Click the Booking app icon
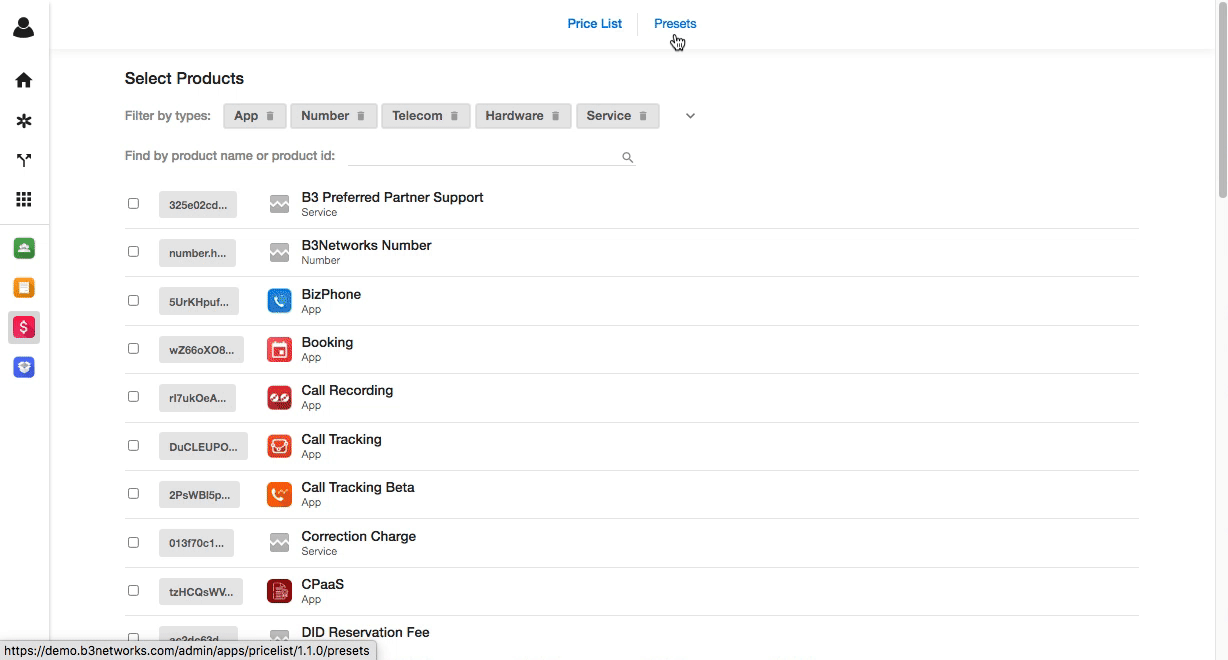 pyautogui.click(x=279, y=349)
